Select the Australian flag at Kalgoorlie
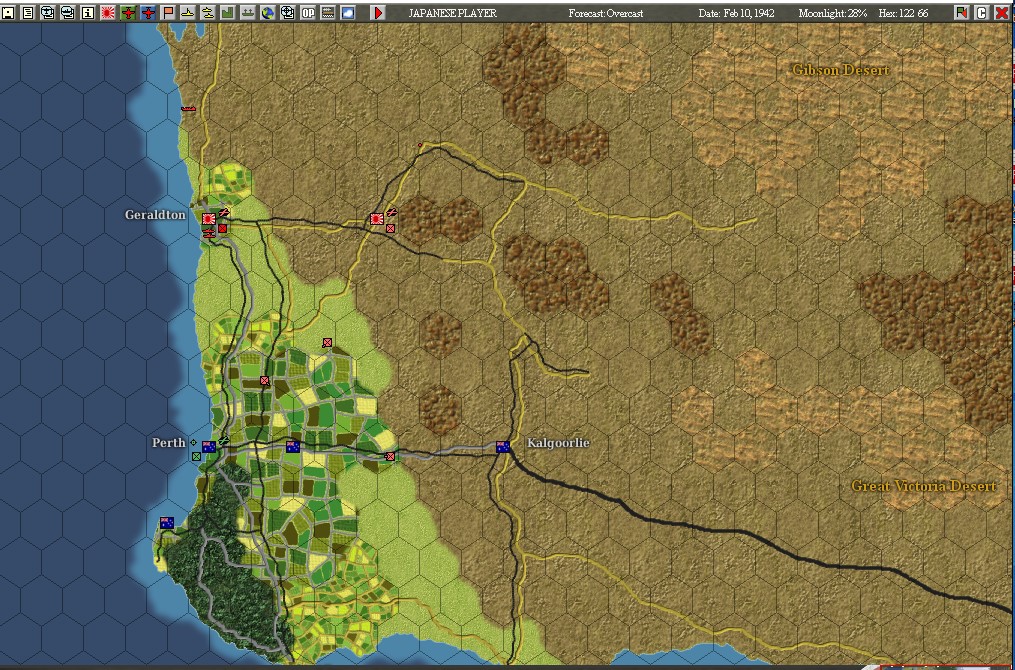The image size is (1015, 670). click(503, 447)
